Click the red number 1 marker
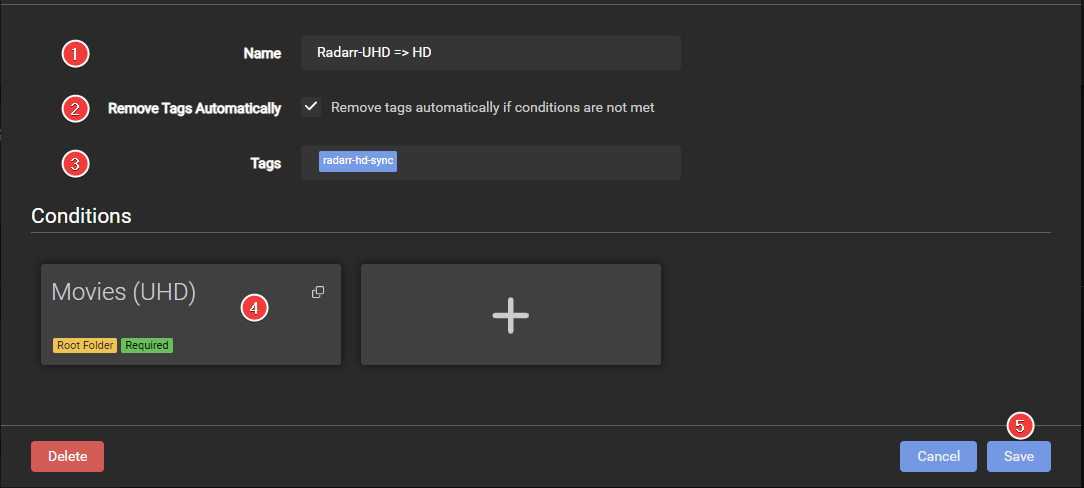This screenshot has width=1084, height=488. click(75, 54)
